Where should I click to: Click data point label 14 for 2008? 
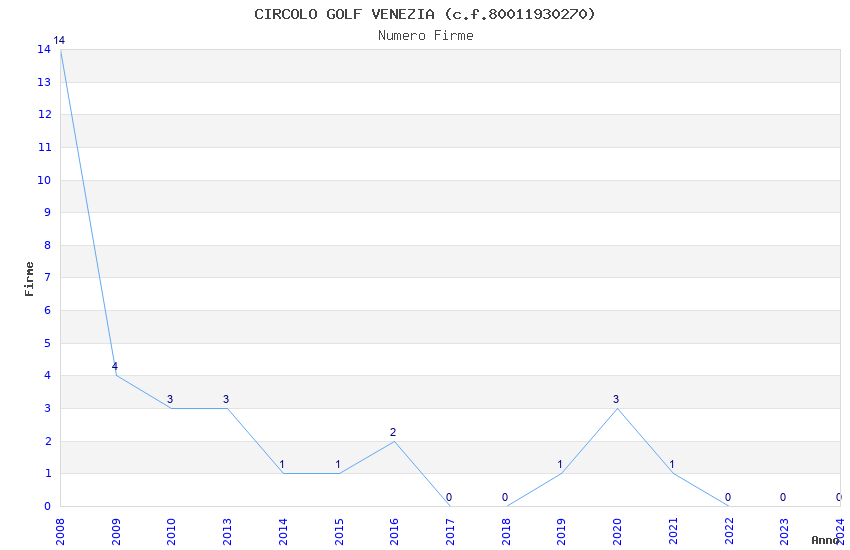point(59,40)
